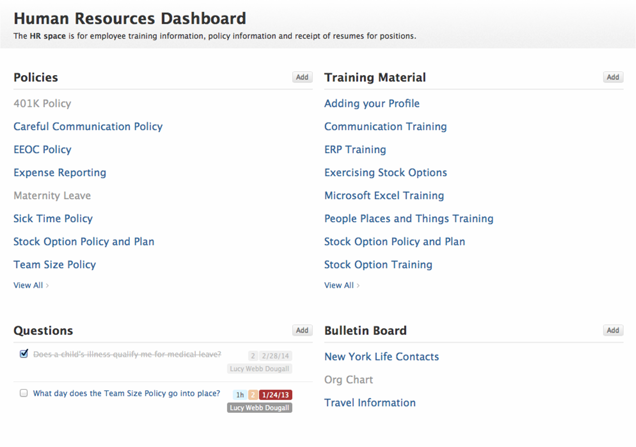Uncheck the completed child's illness question checkbox
Viewport: 636px width, 447px height.
24,354
